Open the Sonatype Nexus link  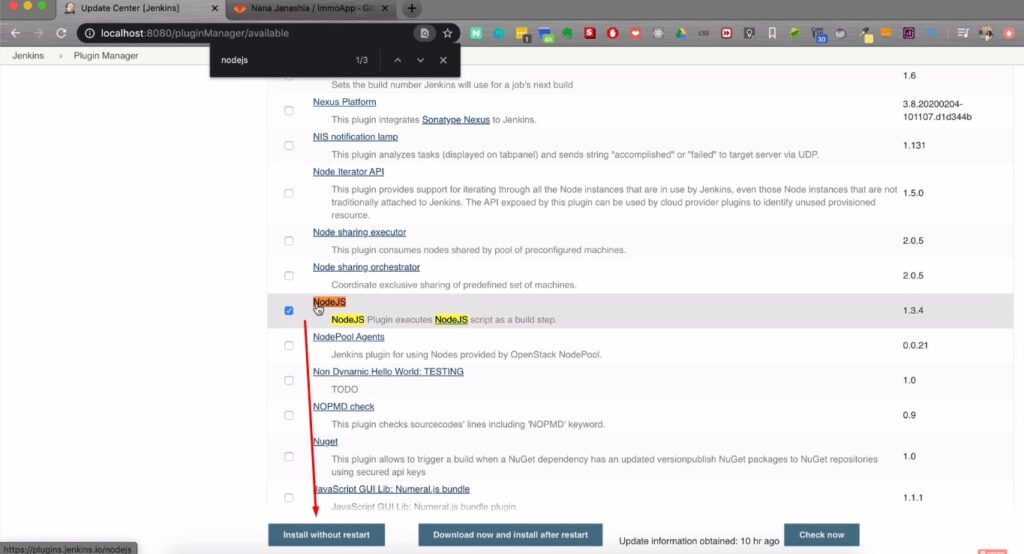point(456,120)
